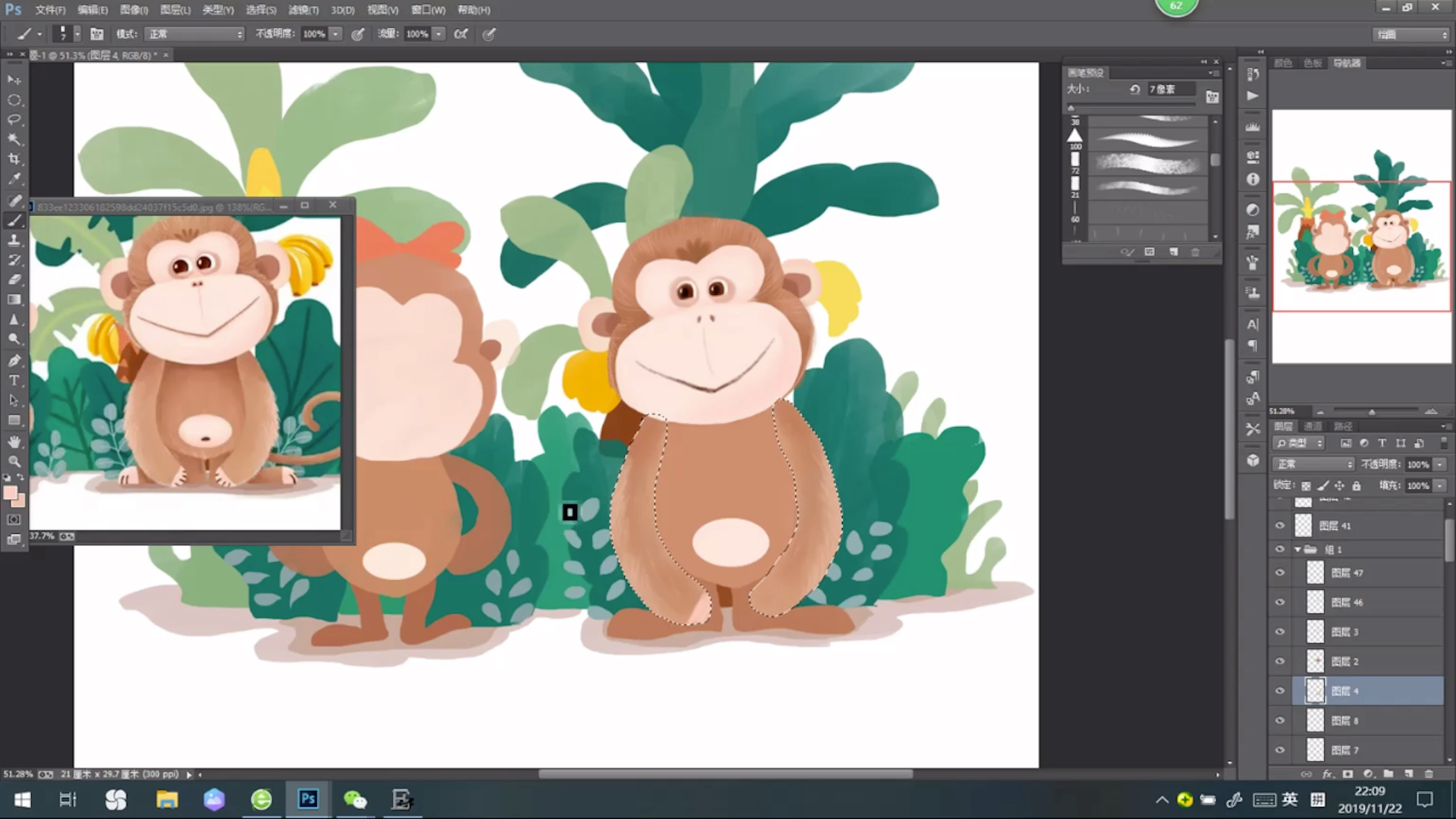The height and width of the screenshot is (819, 1456).
Task: Switch to the 通道 channels tab
Action: point(1313,426)
